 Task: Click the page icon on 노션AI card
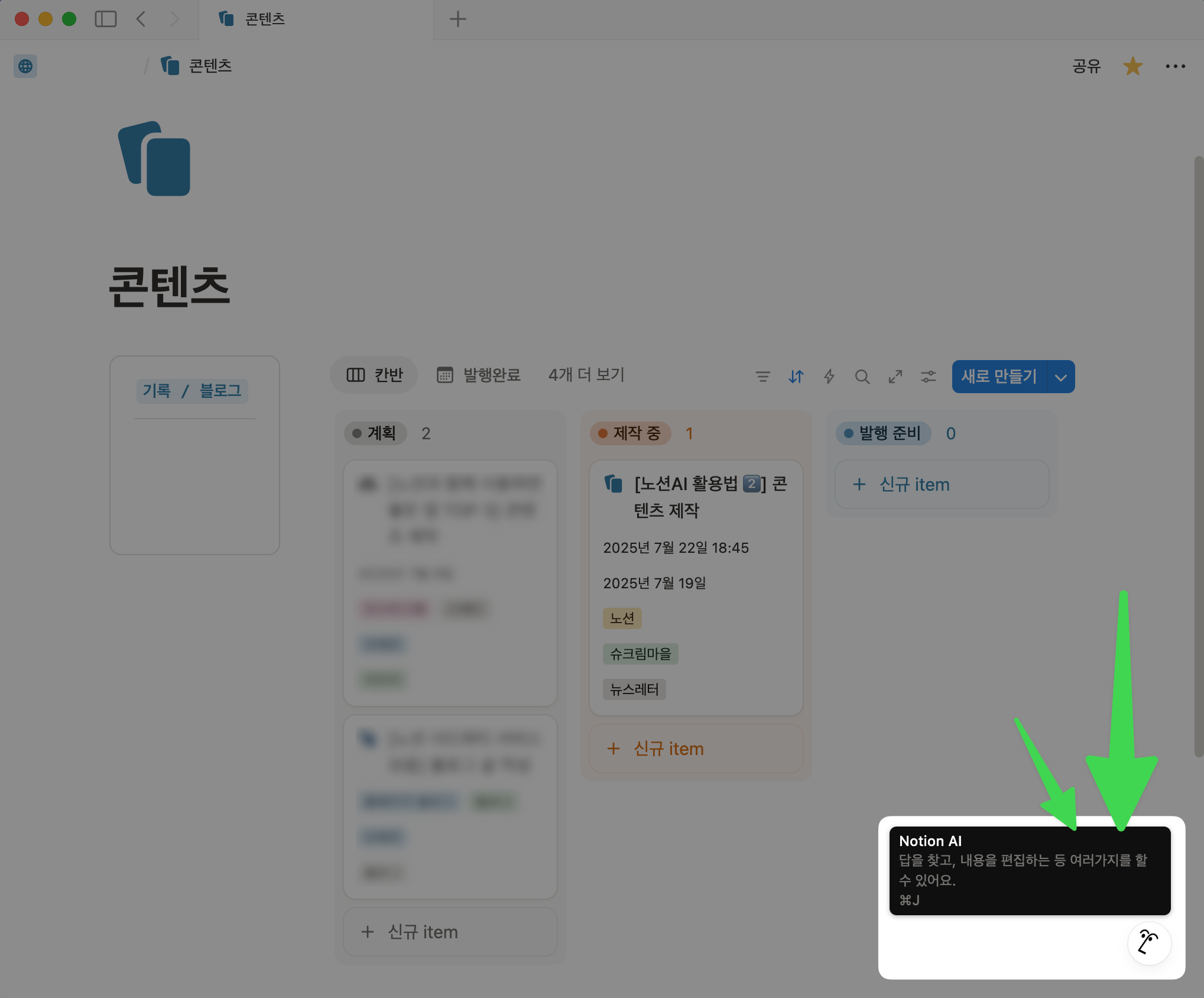click(x=614, y=484)
